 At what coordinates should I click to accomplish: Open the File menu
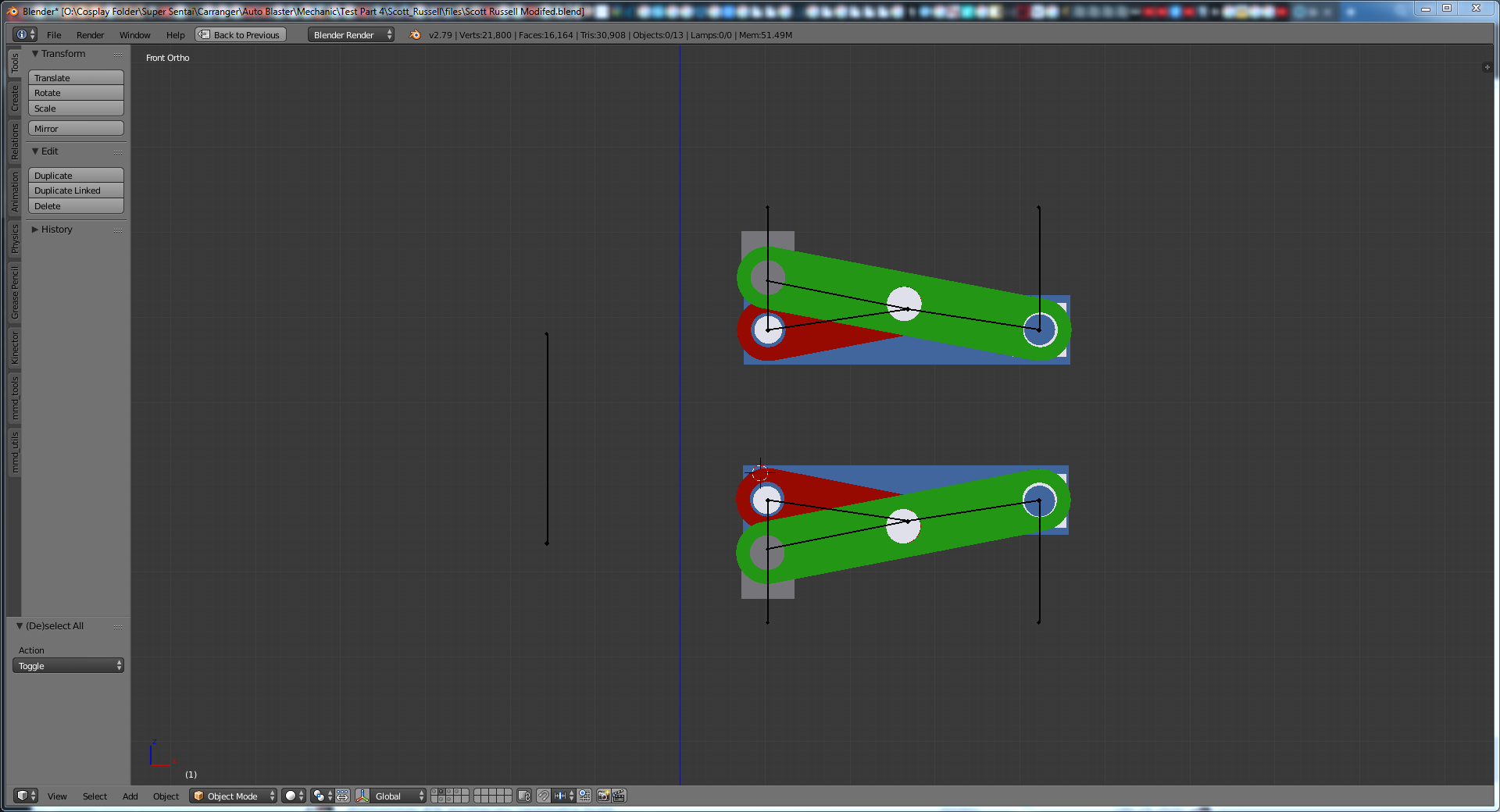click(x=54, y=35)
